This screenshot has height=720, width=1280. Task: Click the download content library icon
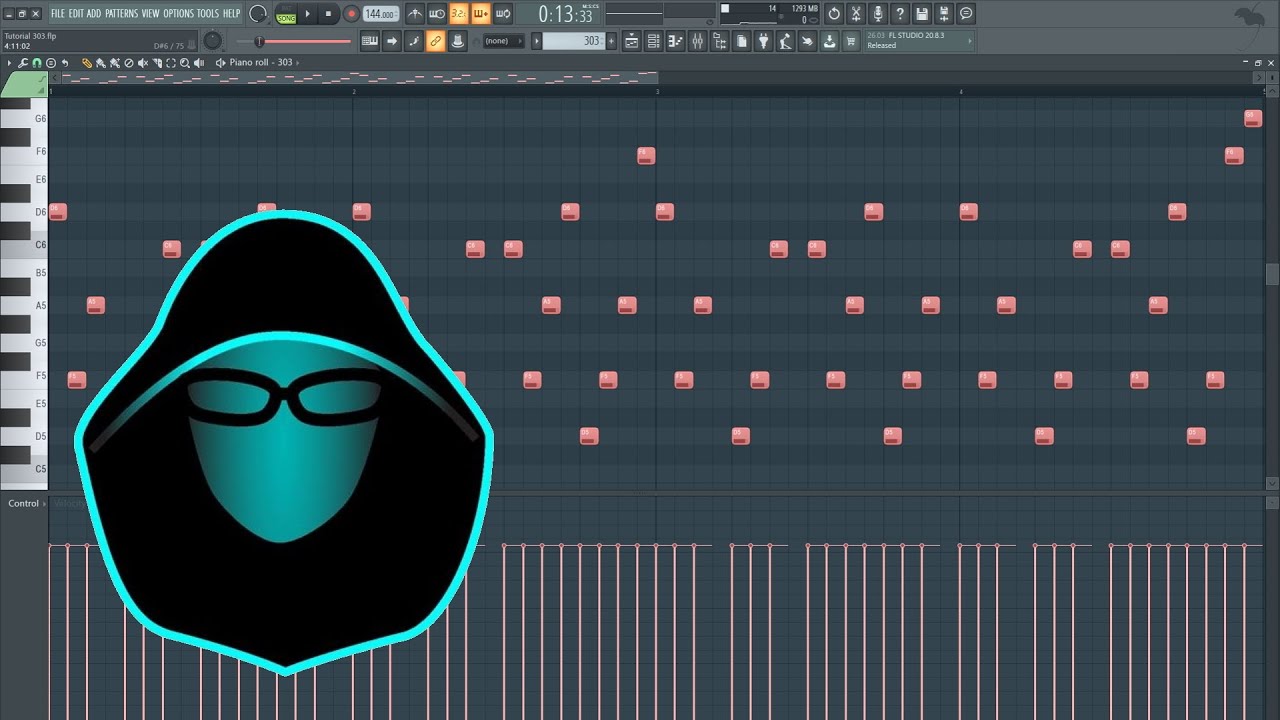tap(829, 41)
